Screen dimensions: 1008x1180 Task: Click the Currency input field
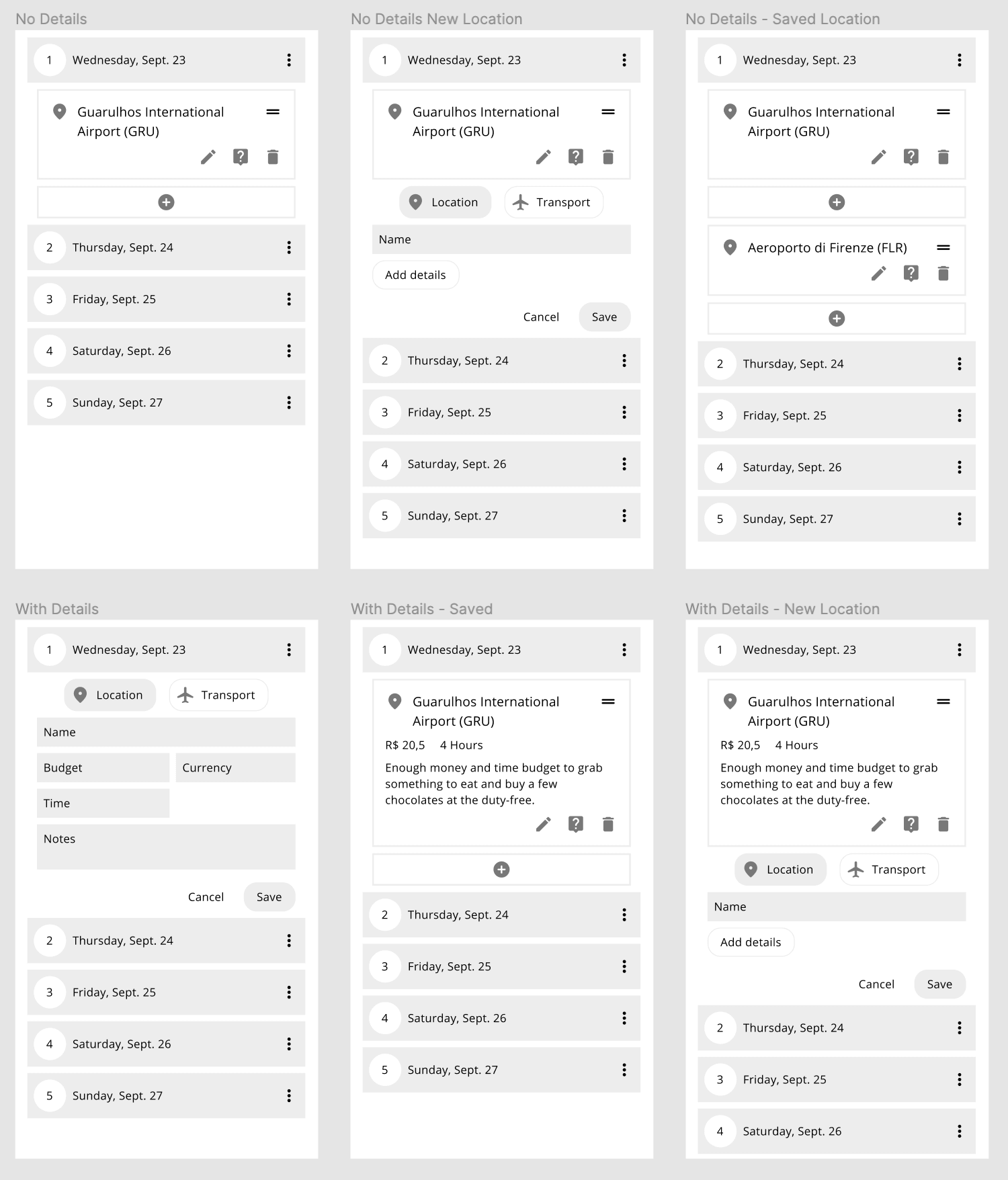coord(235,767)
